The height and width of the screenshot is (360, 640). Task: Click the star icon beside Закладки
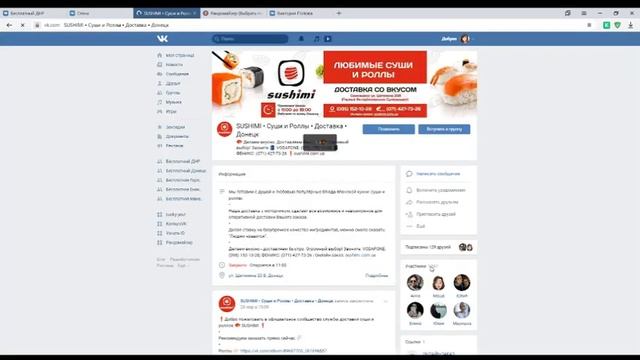pos(160,127)
